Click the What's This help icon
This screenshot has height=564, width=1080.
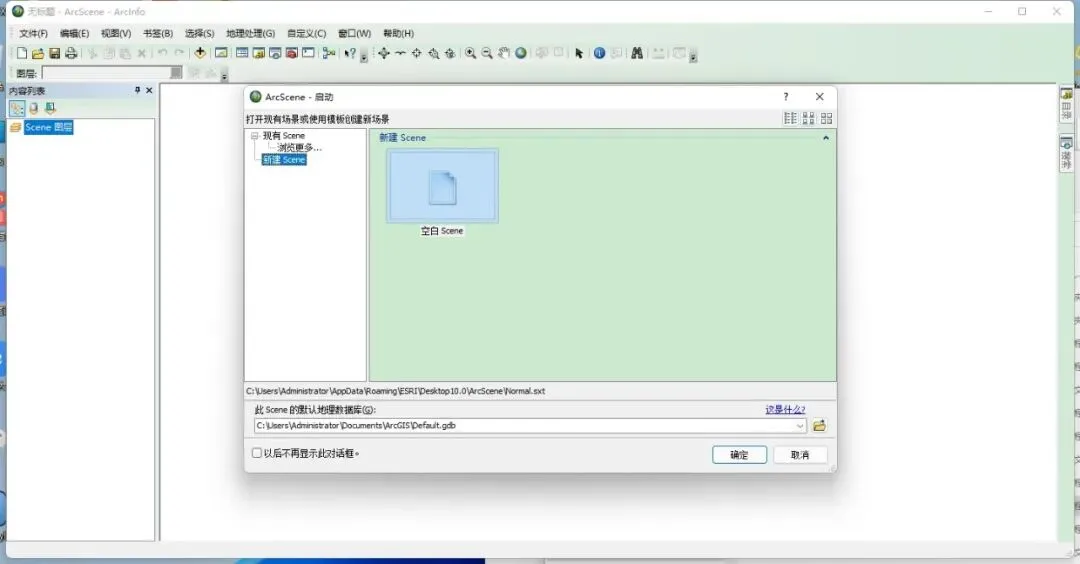[x=350, y=53]
